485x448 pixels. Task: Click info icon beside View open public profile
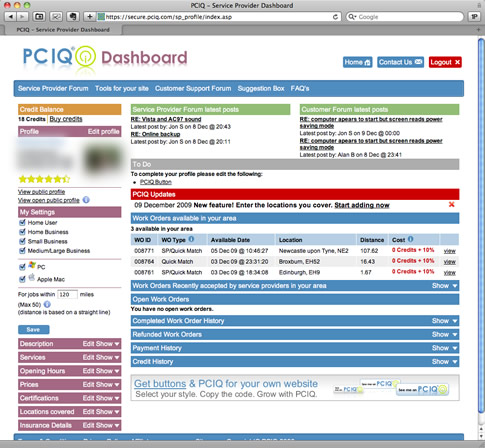point(86,200)
